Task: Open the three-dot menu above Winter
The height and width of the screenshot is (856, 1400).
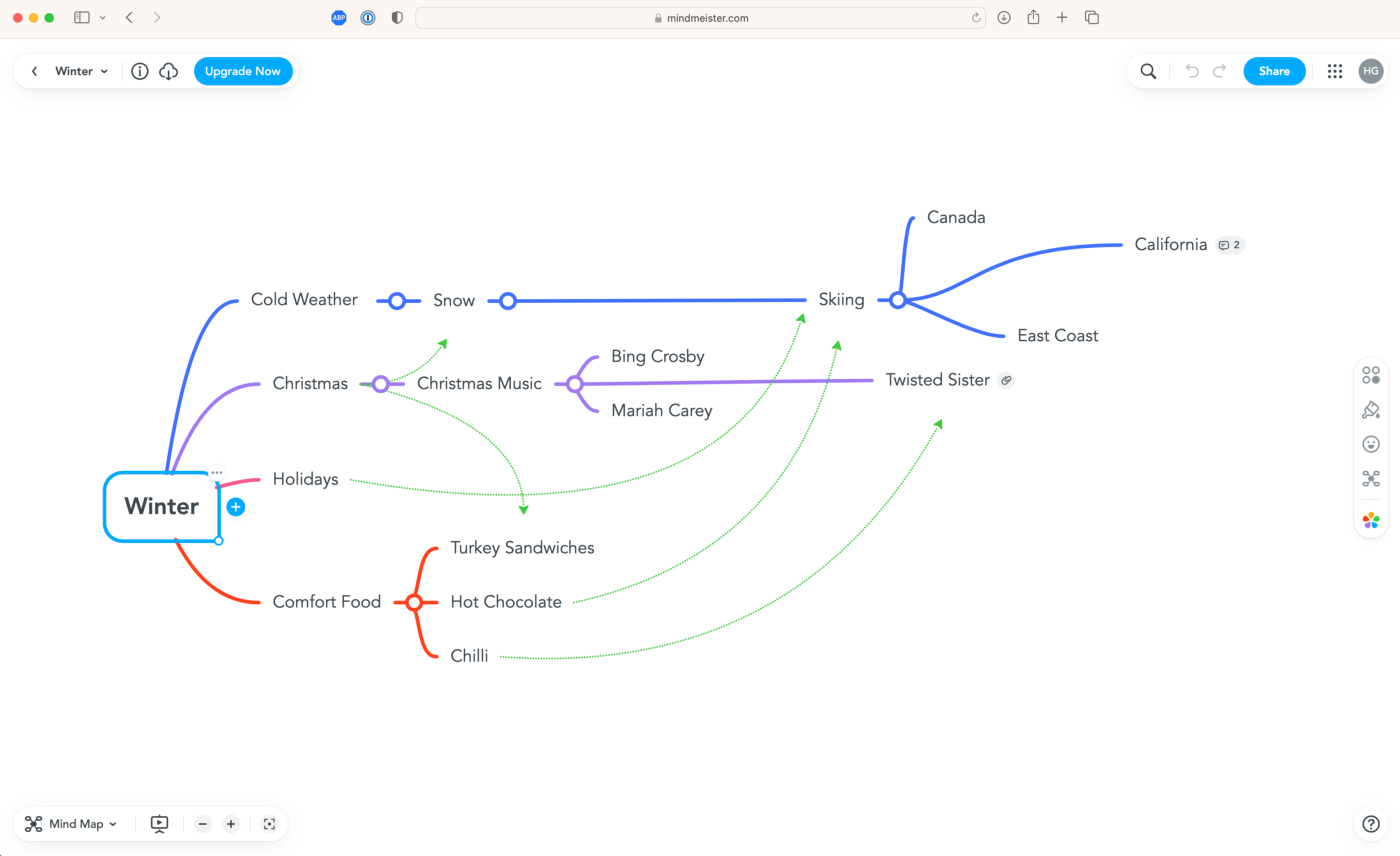Action: pyautogui.click(x=217, y=472)
